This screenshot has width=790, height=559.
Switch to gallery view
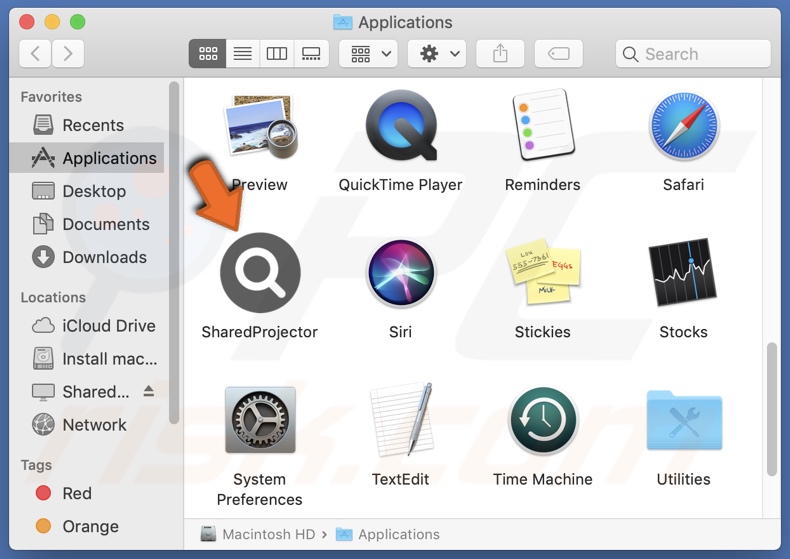point(311,53)
